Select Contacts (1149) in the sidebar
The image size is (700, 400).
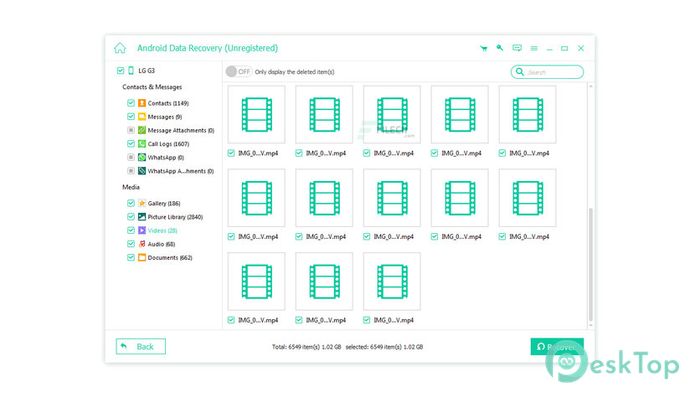coord(168,103)
